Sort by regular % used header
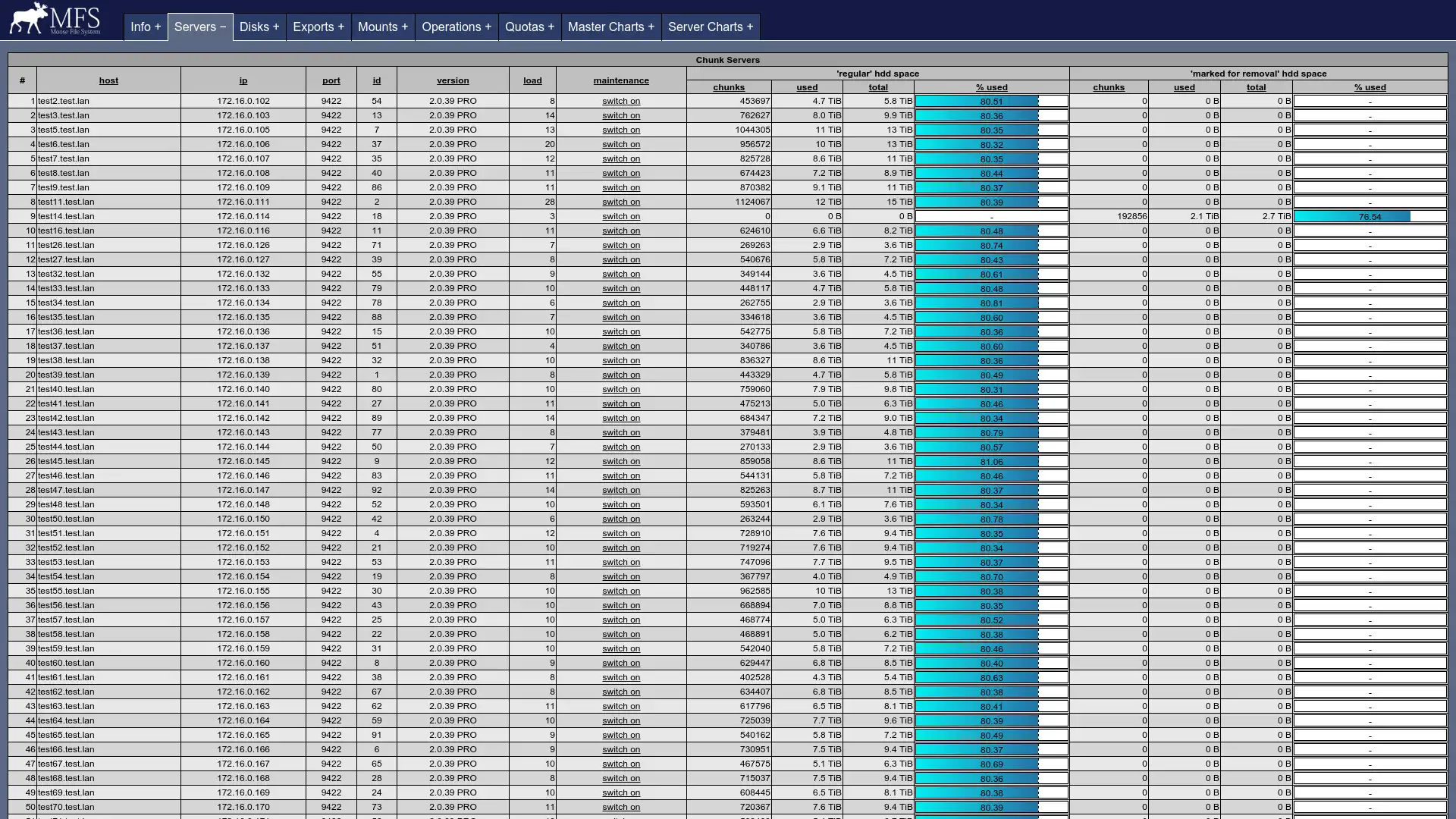This screenshot has width=1456, height=819. tap(991, 87)
